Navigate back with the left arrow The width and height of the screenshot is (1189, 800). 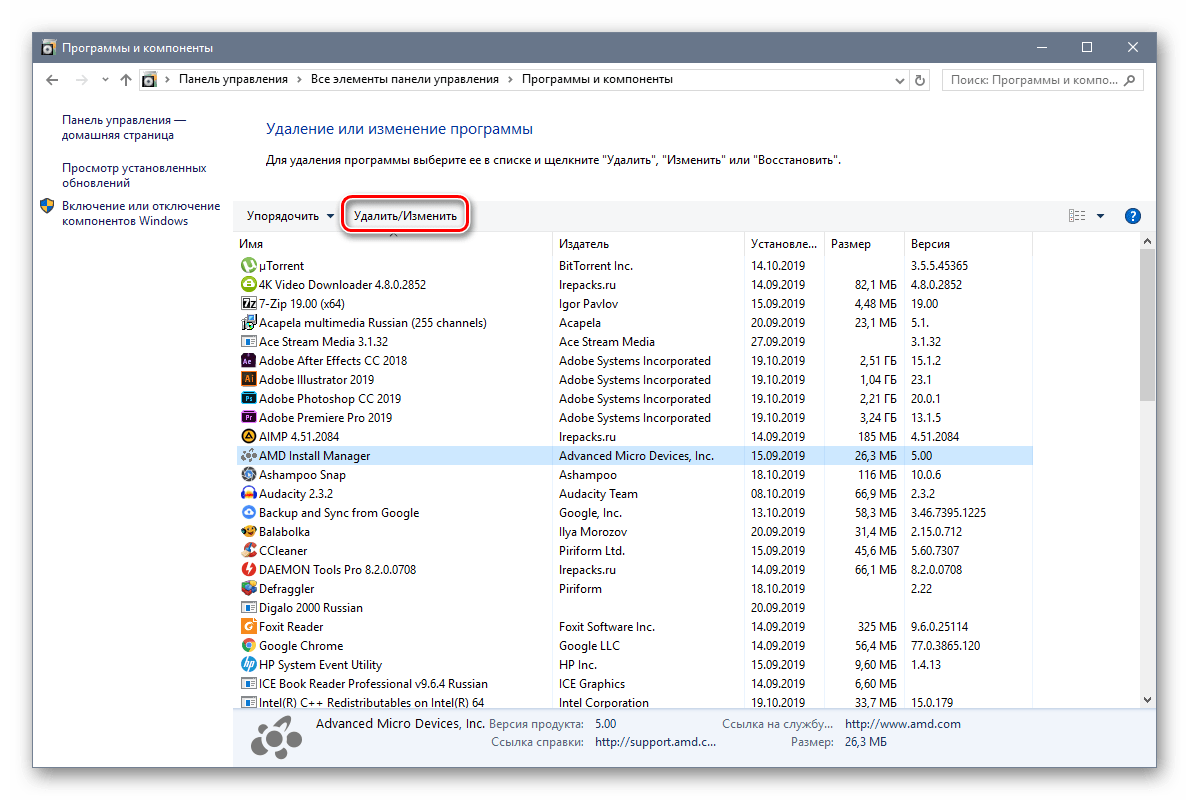[x=52, y=80]
